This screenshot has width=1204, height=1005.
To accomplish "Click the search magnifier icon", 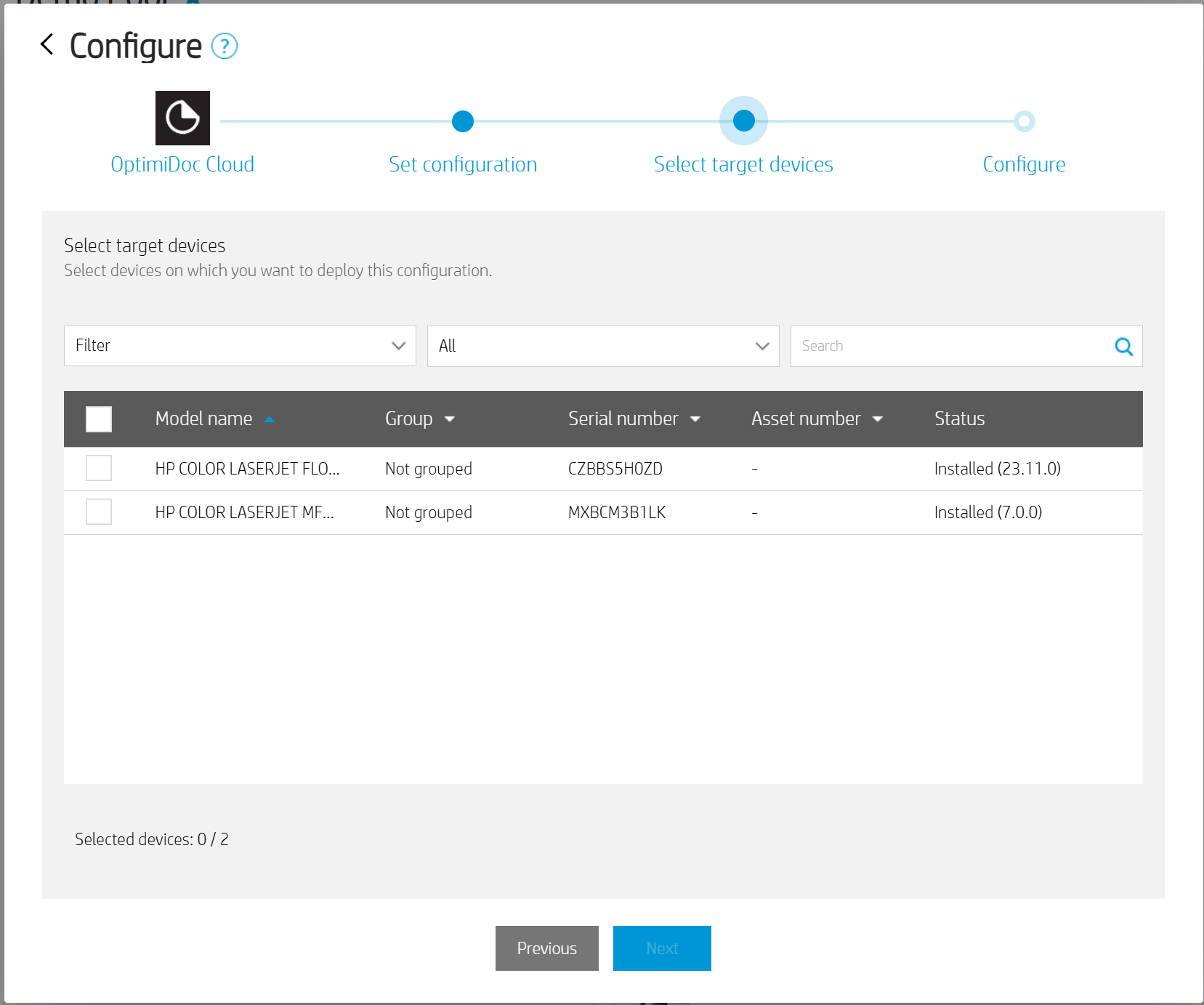I will click(x=1123, y=347).
